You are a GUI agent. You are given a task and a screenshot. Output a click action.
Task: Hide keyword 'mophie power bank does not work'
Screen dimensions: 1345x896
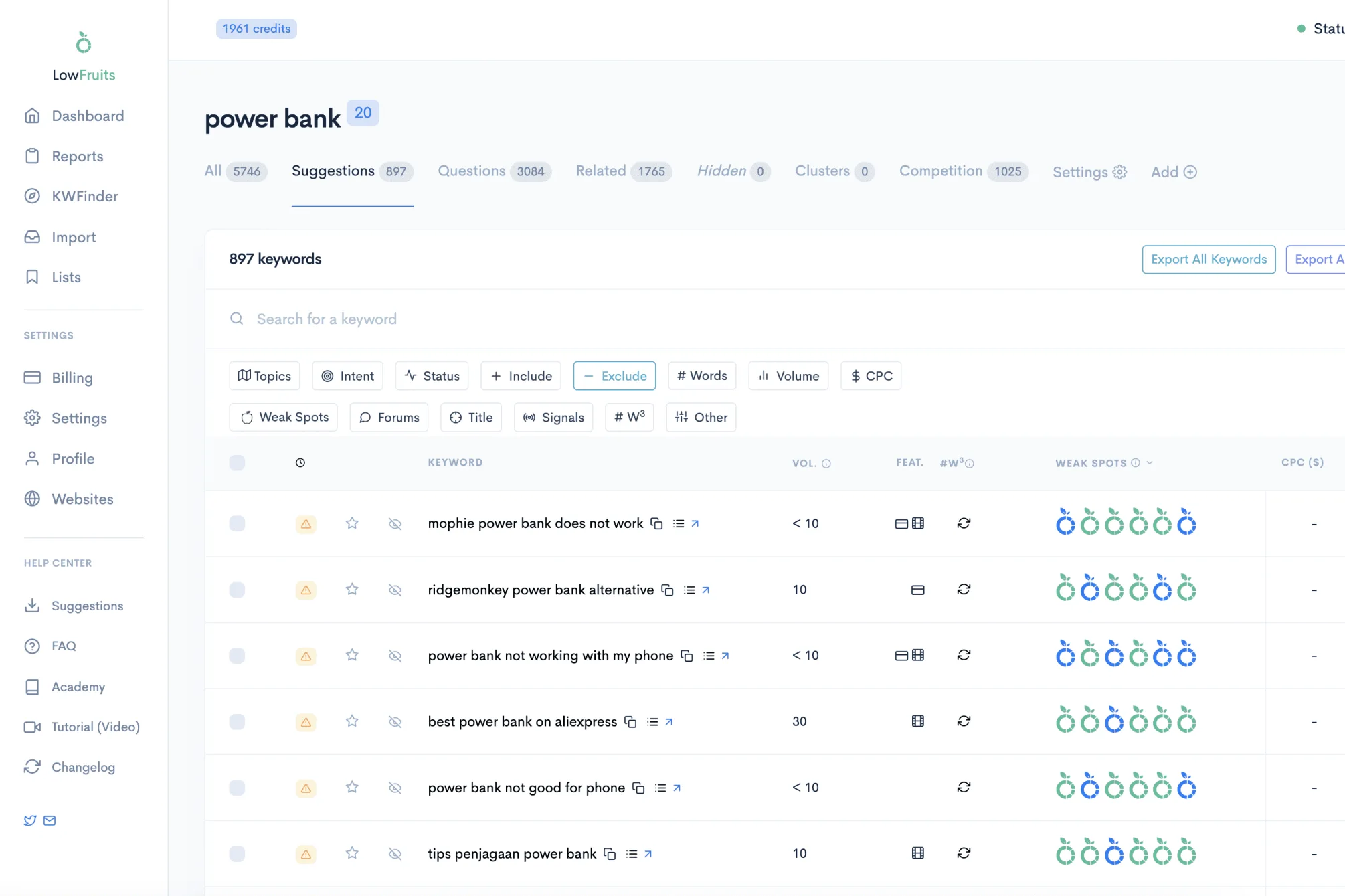[x=395, y=523]
